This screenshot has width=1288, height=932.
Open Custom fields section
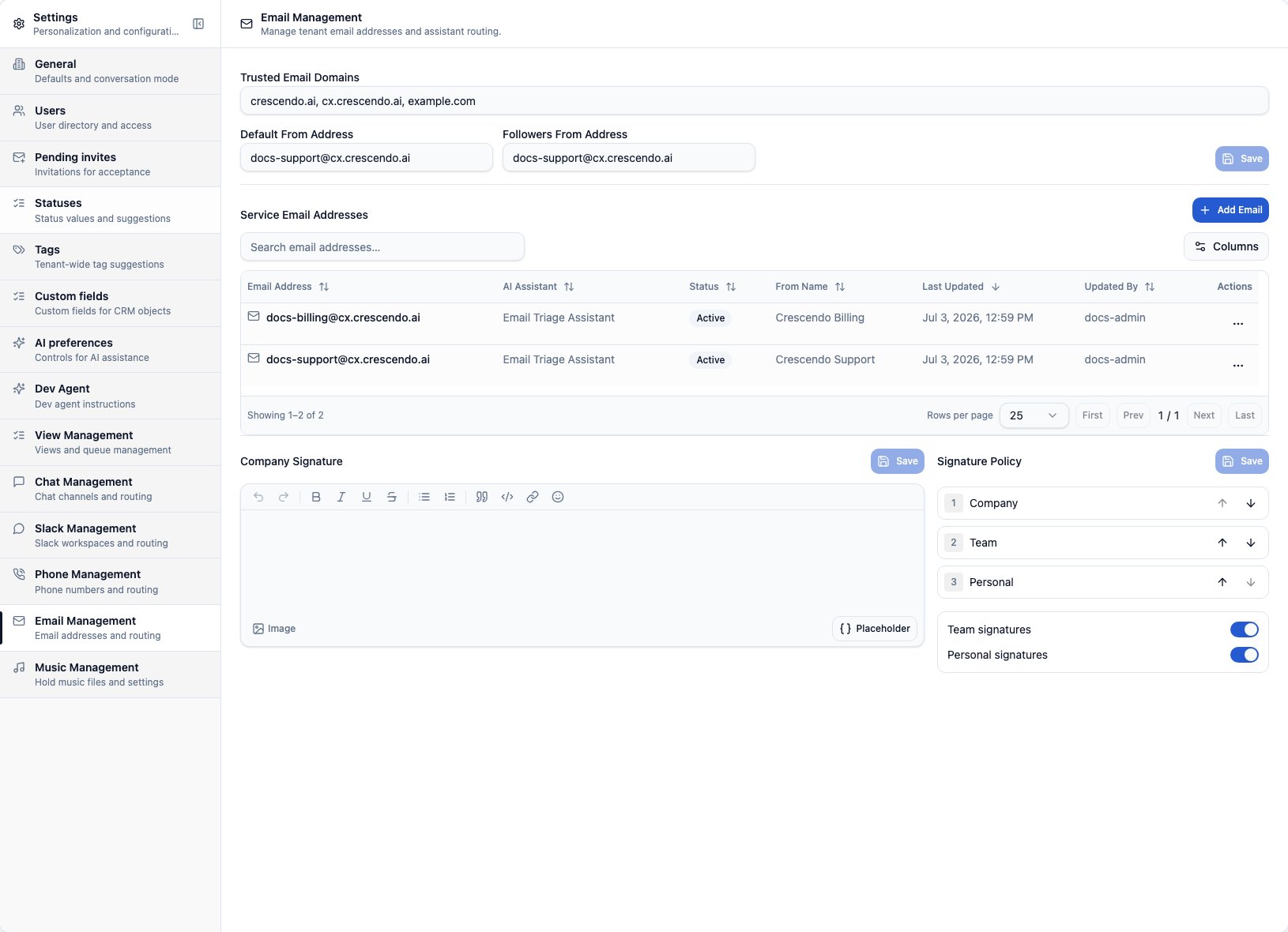coord(110,303)
